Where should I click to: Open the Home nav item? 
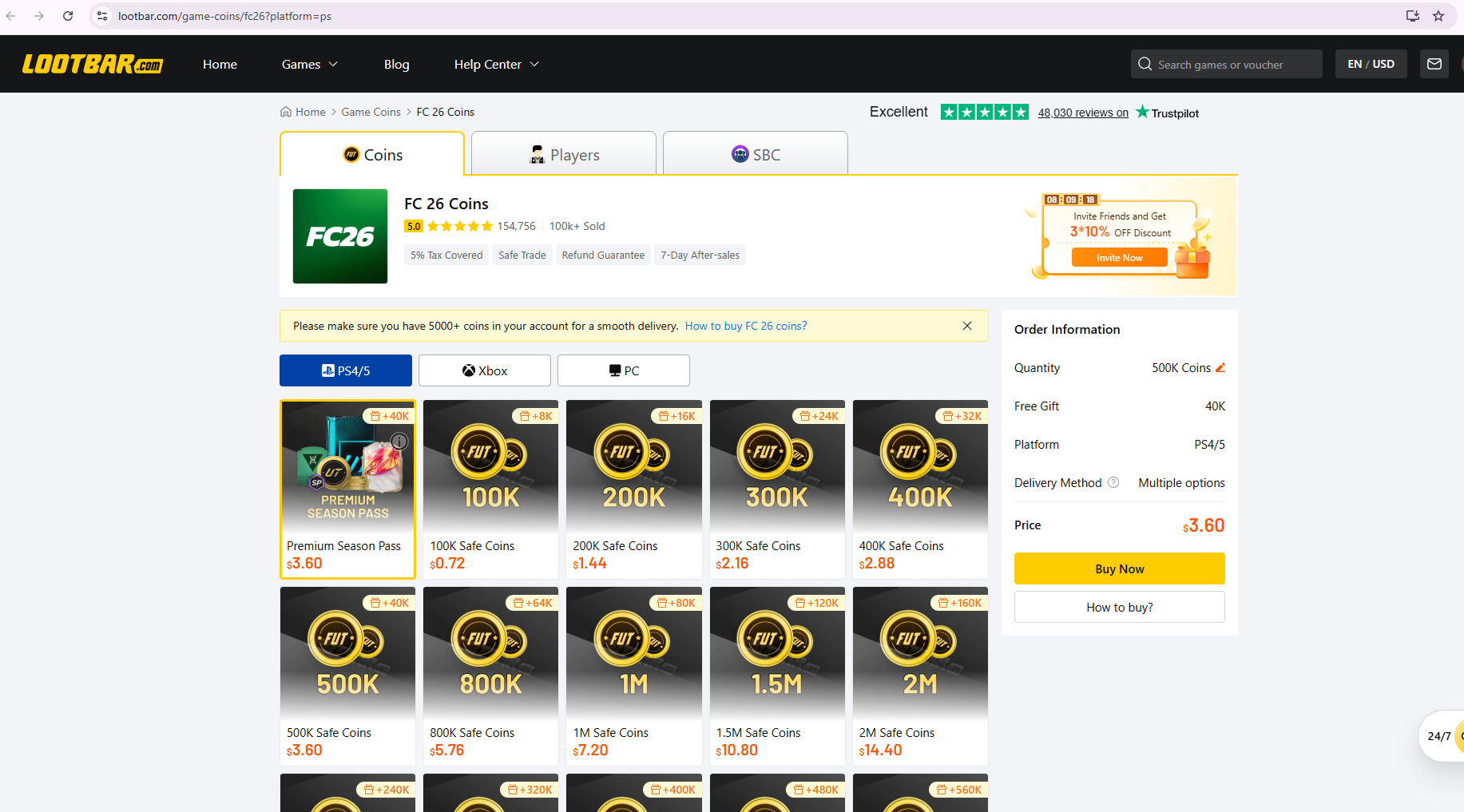coord(220,64)
